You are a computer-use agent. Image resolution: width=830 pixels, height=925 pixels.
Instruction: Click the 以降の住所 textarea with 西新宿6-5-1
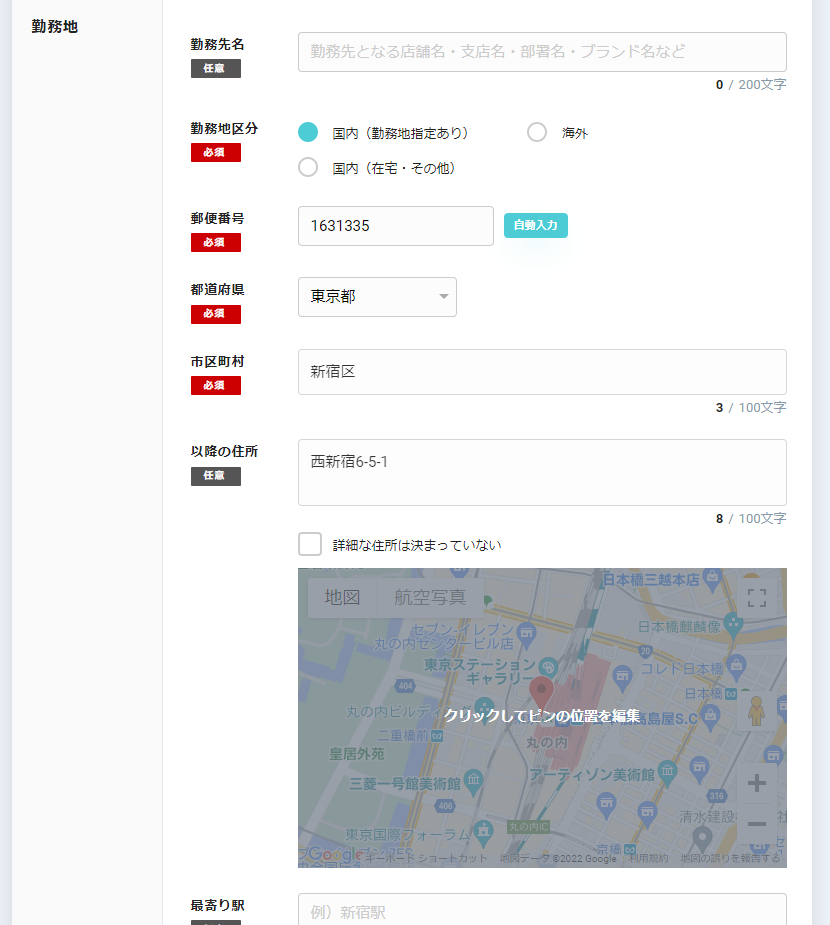pos(542,472)
